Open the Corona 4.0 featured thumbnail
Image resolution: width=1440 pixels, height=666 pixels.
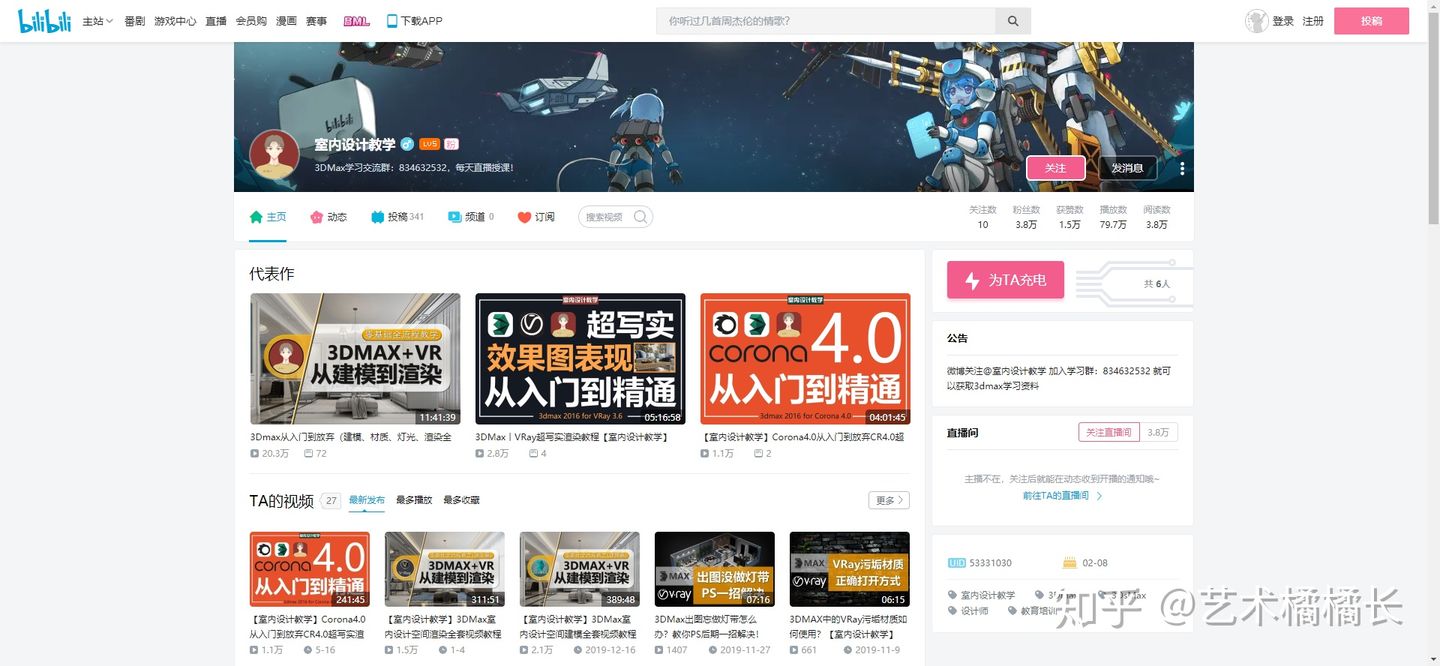[805, 359]
